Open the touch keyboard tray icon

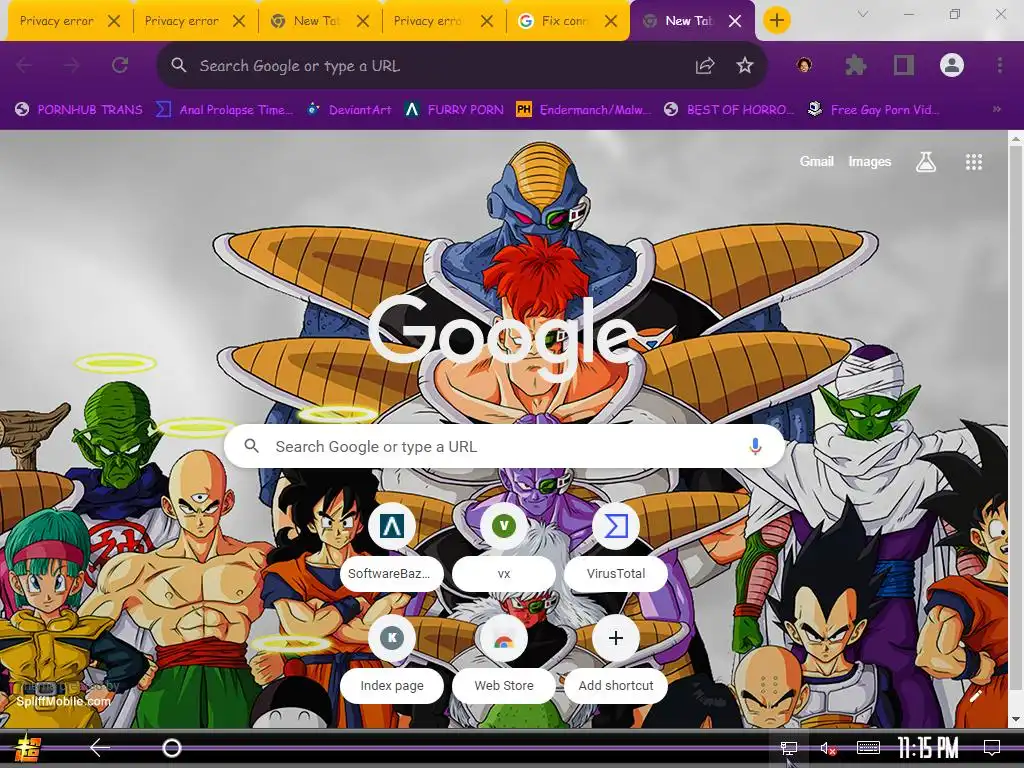868,747
